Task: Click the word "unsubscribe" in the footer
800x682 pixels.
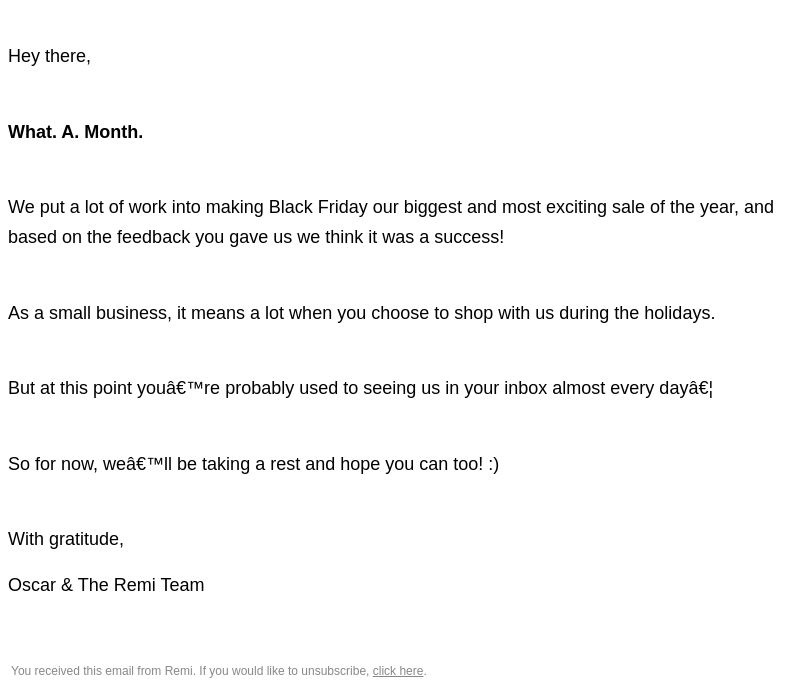Action: tap(335, 671)
